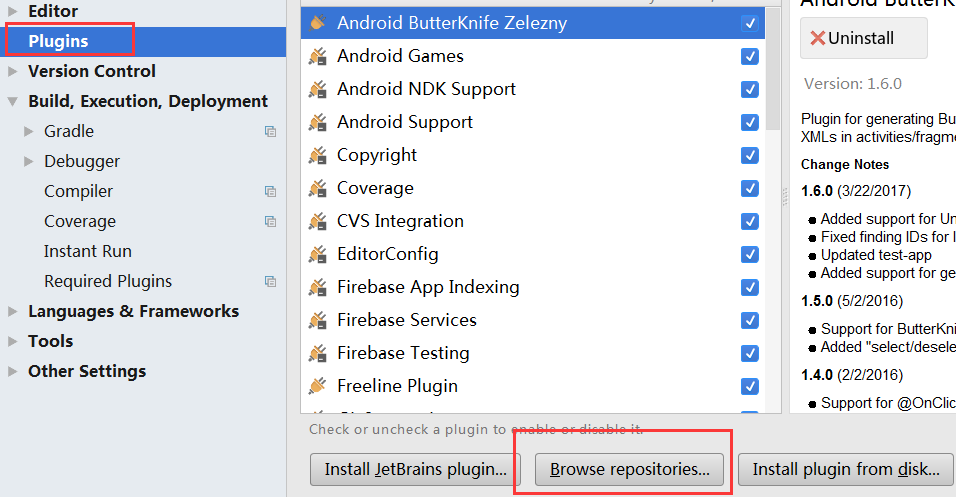
Task: Open the Instant Run settings page
Action: tap(88, 251)
